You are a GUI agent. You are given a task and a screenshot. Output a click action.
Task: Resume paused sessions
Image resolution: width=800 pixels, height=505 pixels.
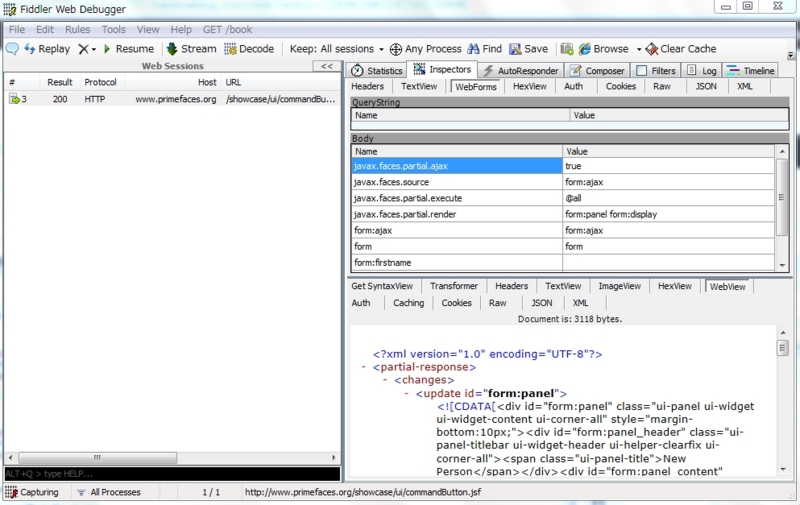(129, 49)
